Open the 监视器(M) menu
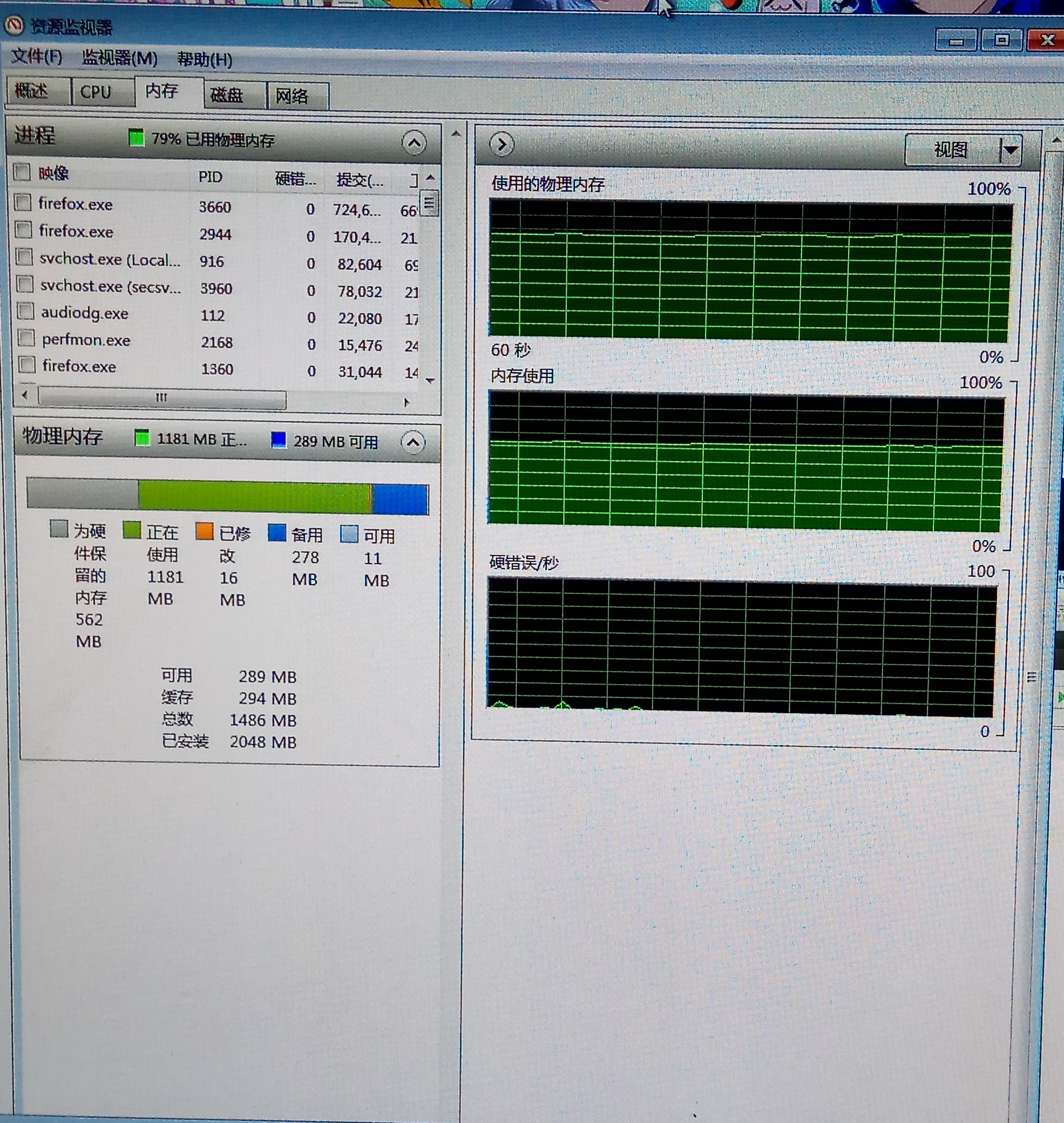 click(x=119, y=58)
